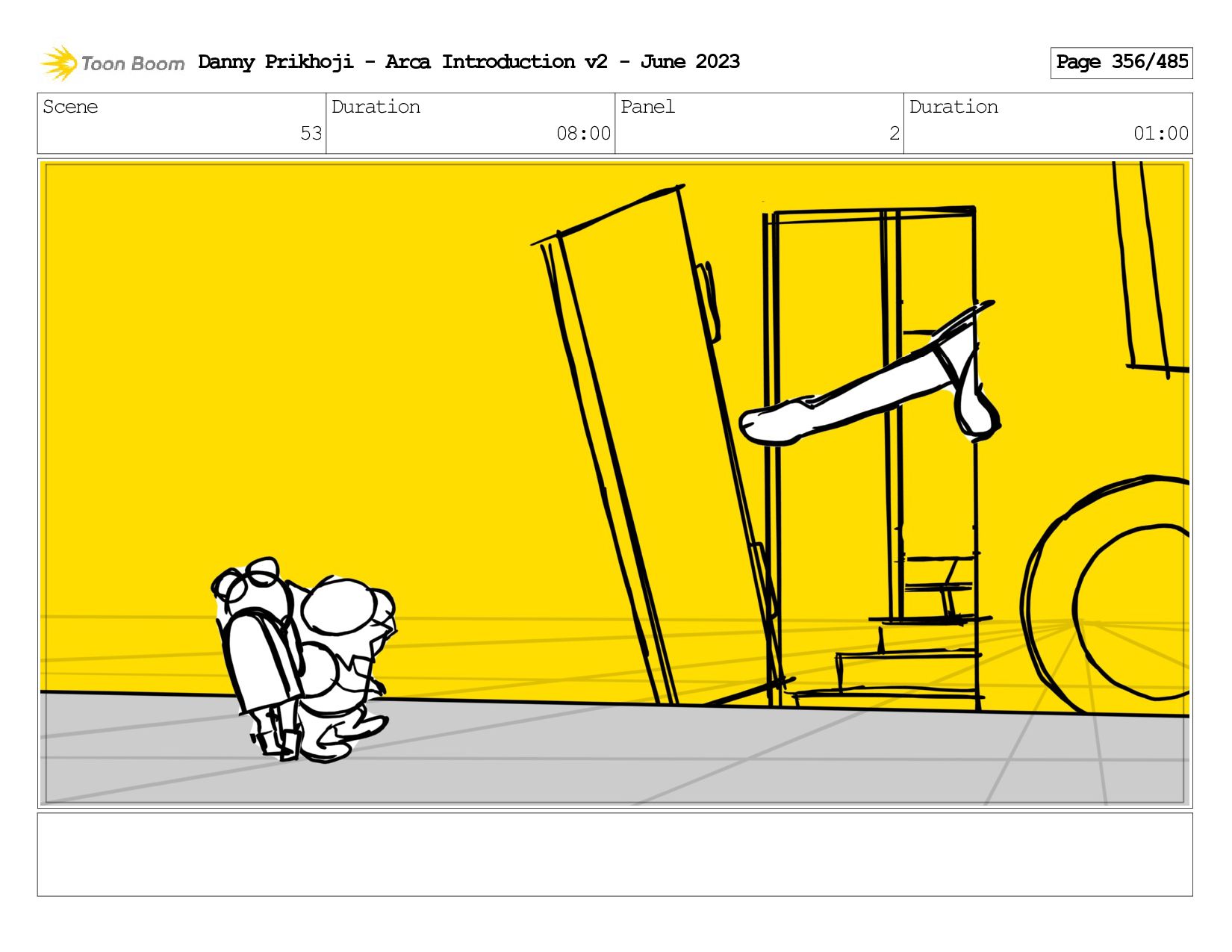Click the panel number '2'

(x=894, y=134)
